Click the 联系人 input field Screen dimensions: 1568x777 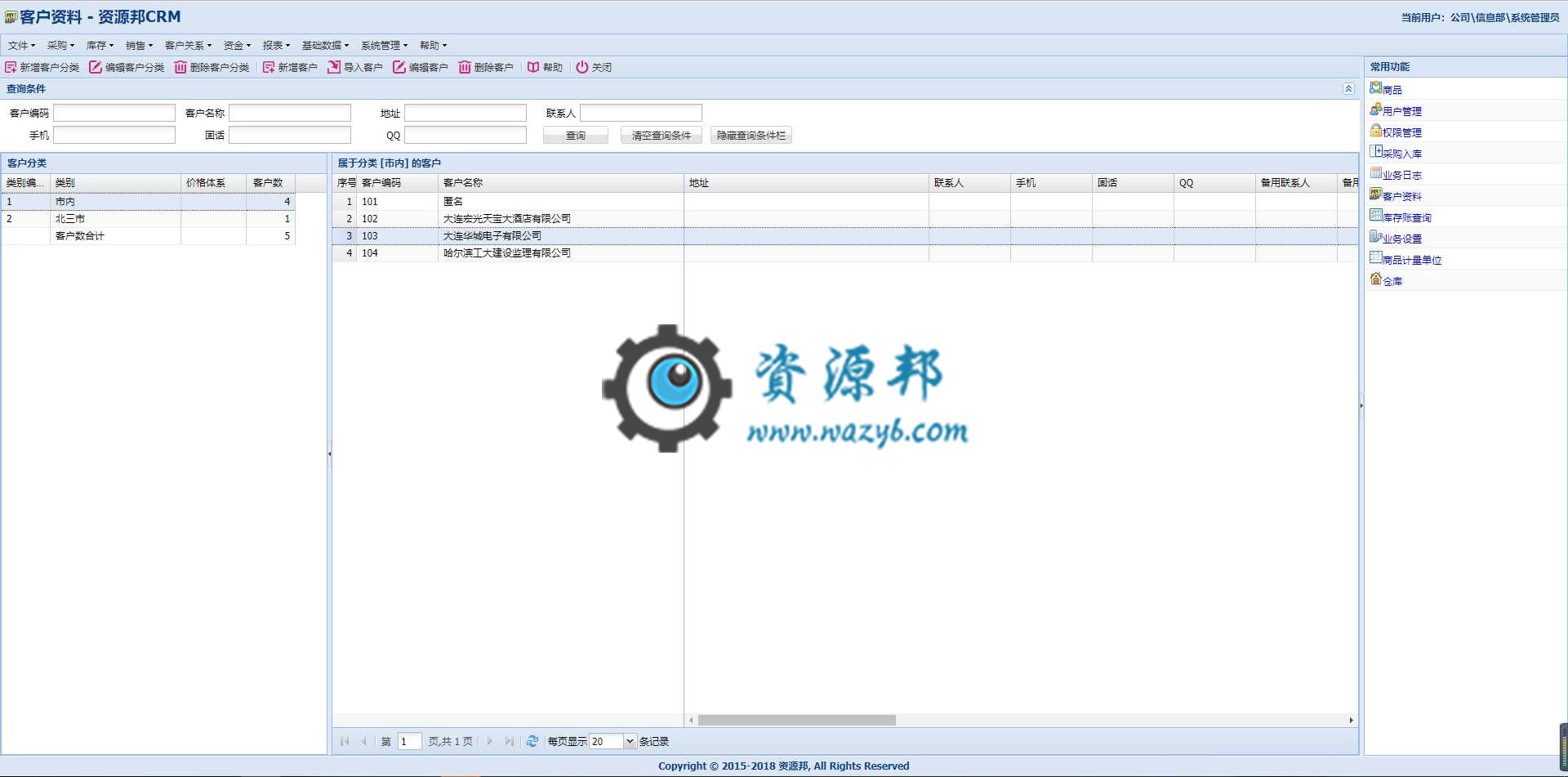coord(641,113)
